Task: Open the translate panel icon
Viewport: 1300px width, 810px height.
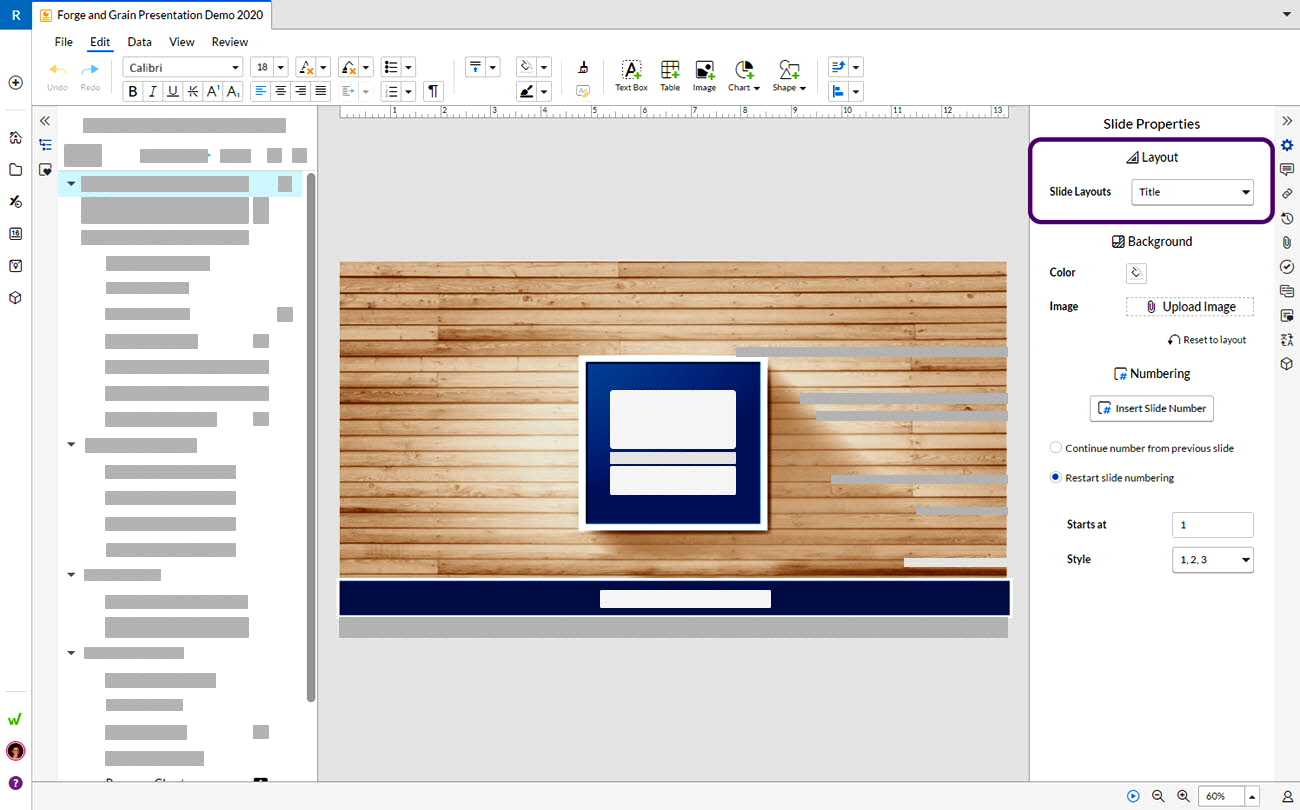Action: click(x=1287, y=340)
